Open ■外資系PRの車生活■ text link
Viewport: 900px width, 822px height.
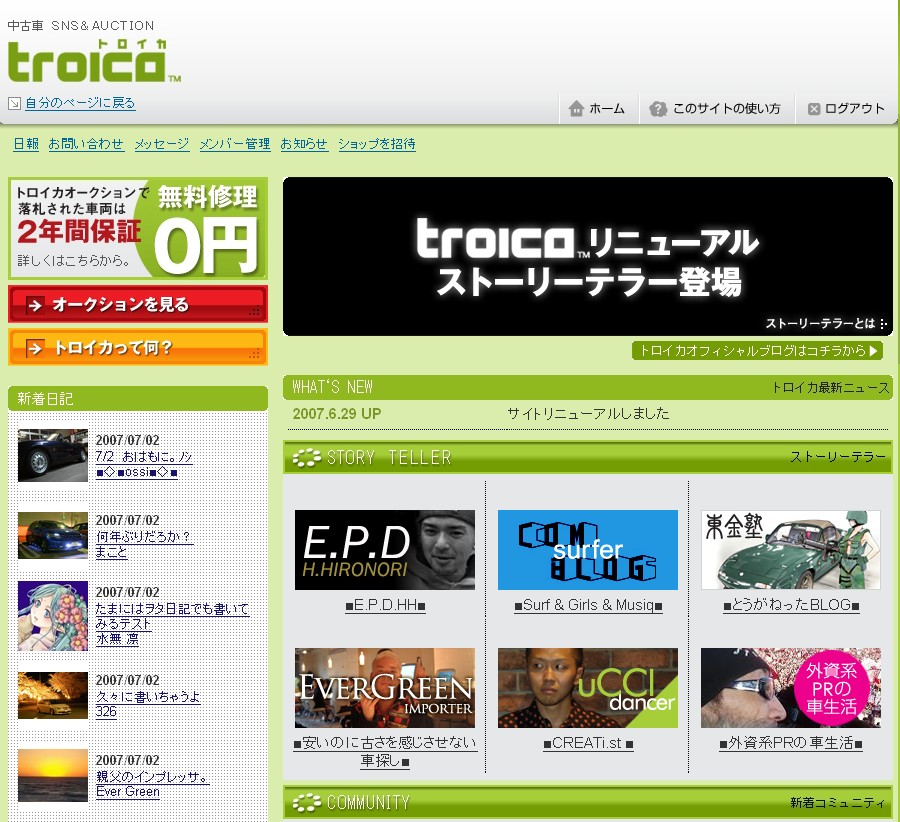pyautogui.click(x=791, y=743)
